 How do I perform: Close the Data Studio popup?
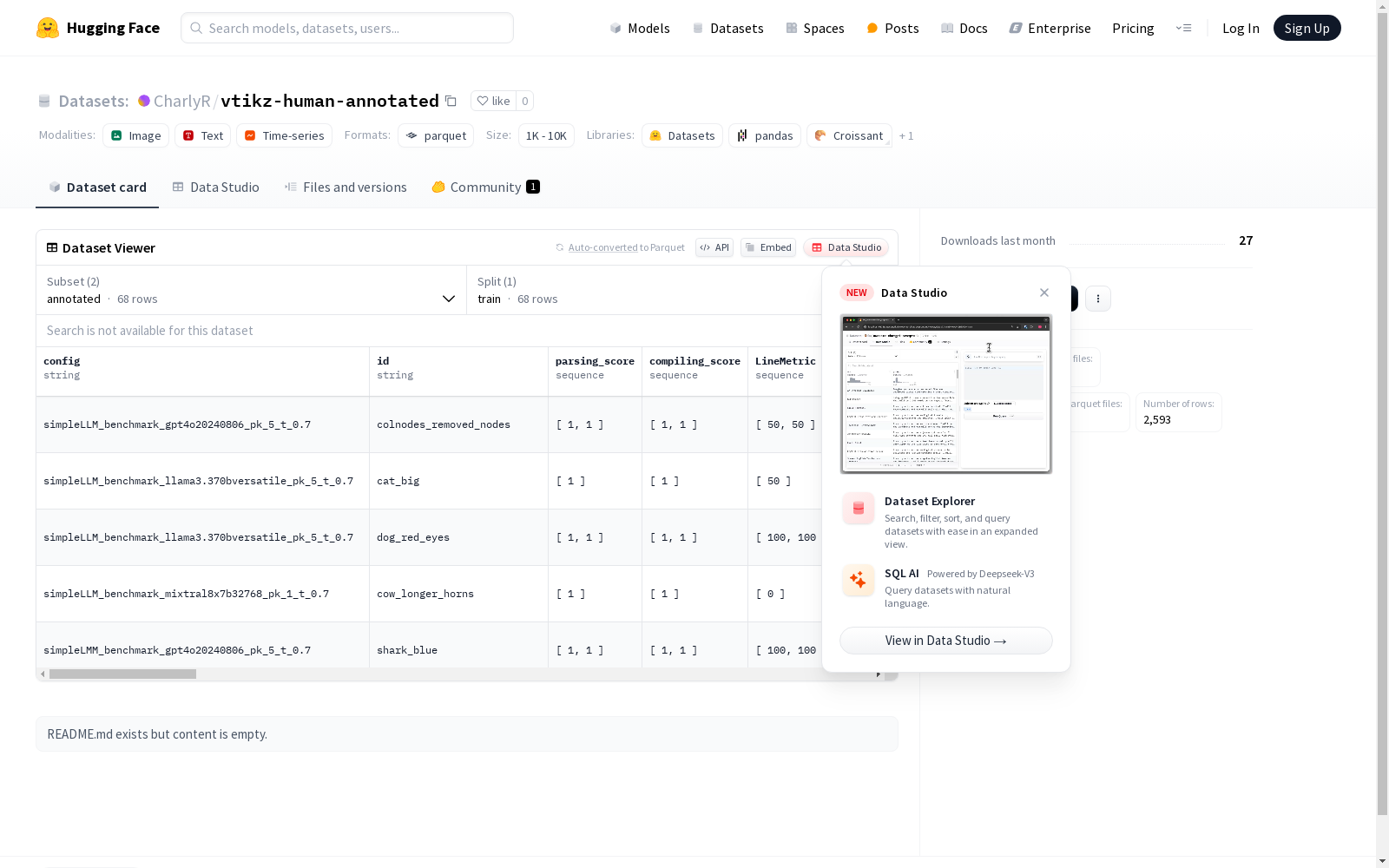pyautogui.click(x=1044, y=293)
